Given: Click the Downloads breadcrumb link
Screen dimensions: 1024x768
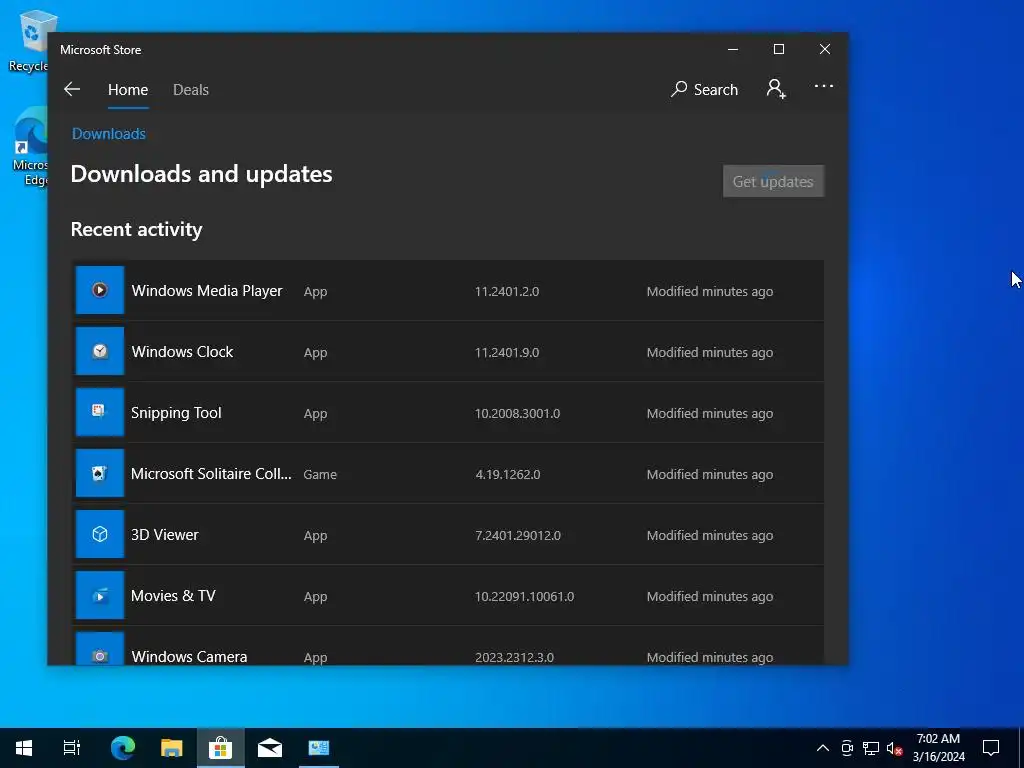Looking at the screenshot, I should click(108, 134).
